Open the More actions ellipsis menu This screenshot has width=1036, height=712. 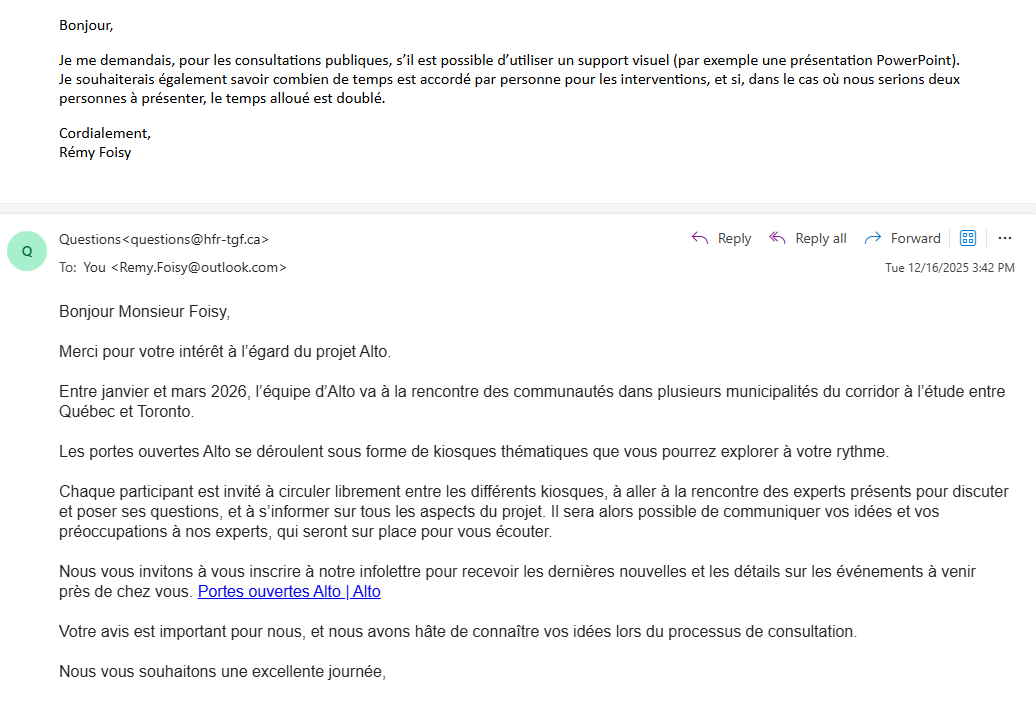click(1005, 238)
